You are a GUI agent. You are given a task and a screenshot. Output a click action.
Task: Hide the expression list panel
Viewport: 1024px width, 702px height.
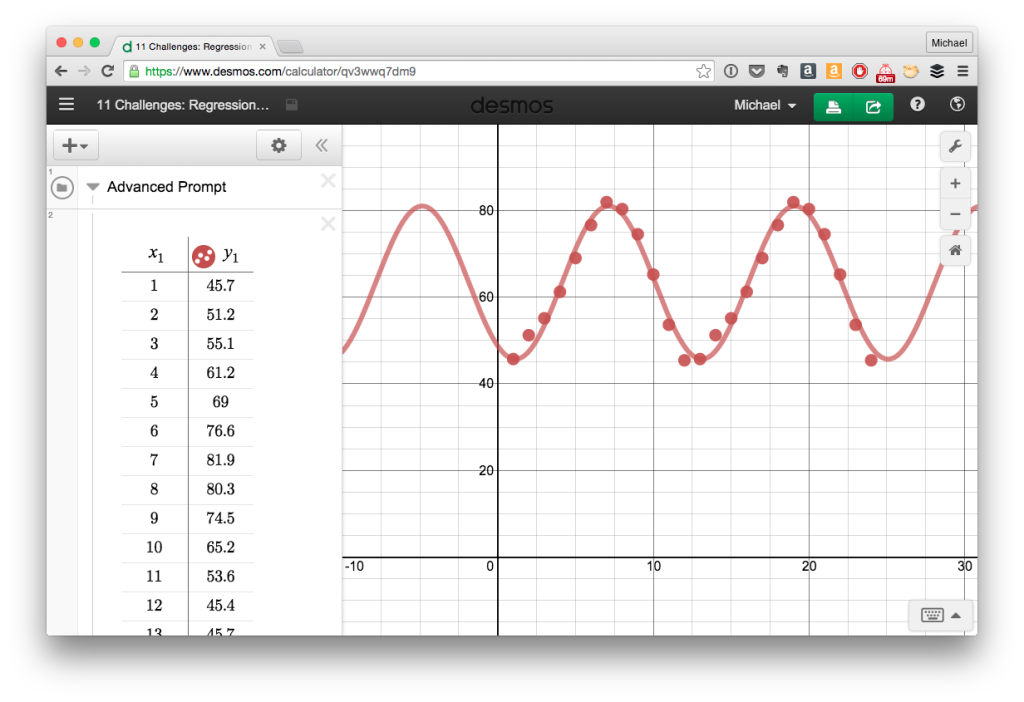tap(321, 146)
